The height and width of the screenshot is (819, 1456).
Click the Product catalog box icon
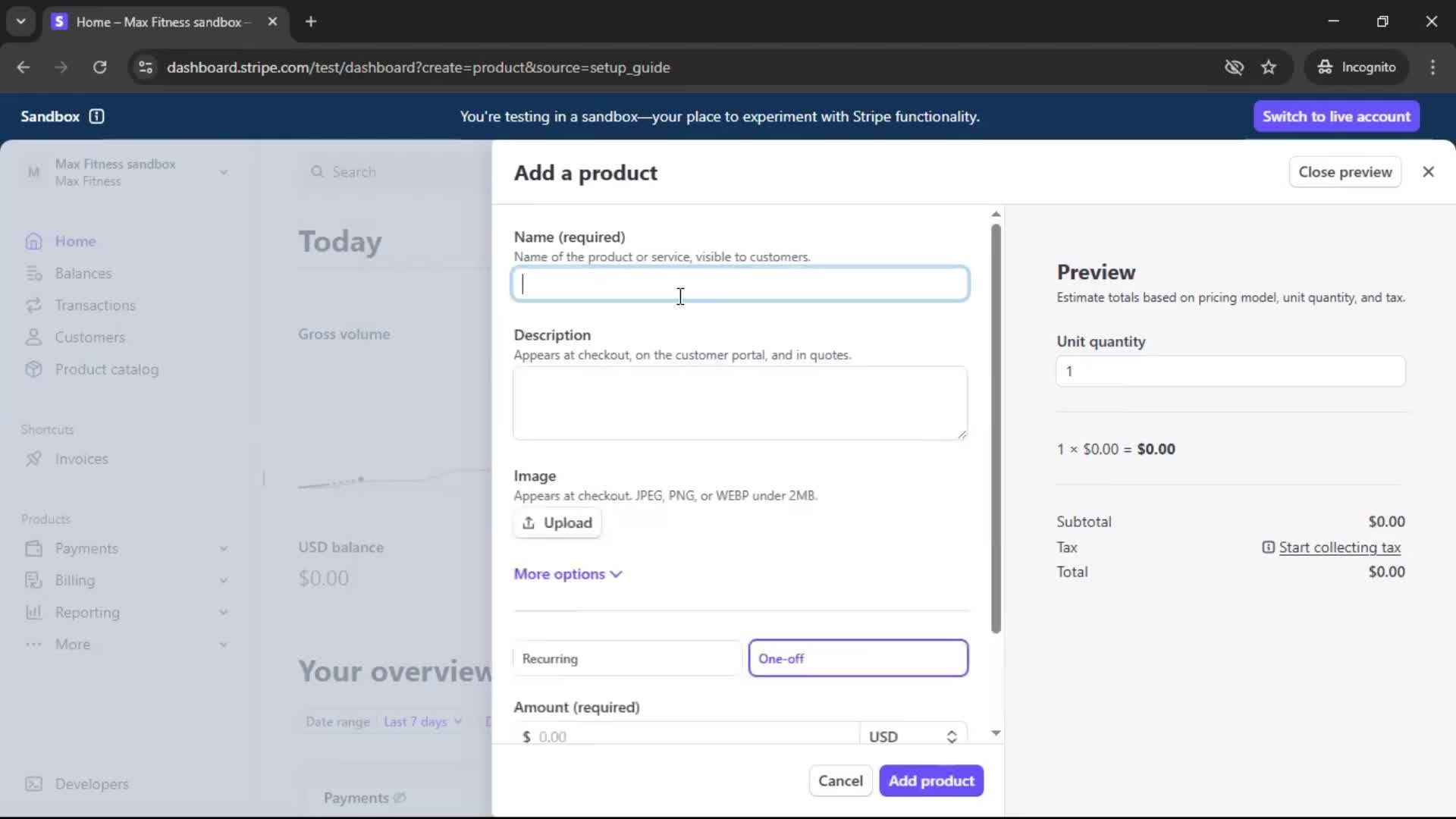33,369
